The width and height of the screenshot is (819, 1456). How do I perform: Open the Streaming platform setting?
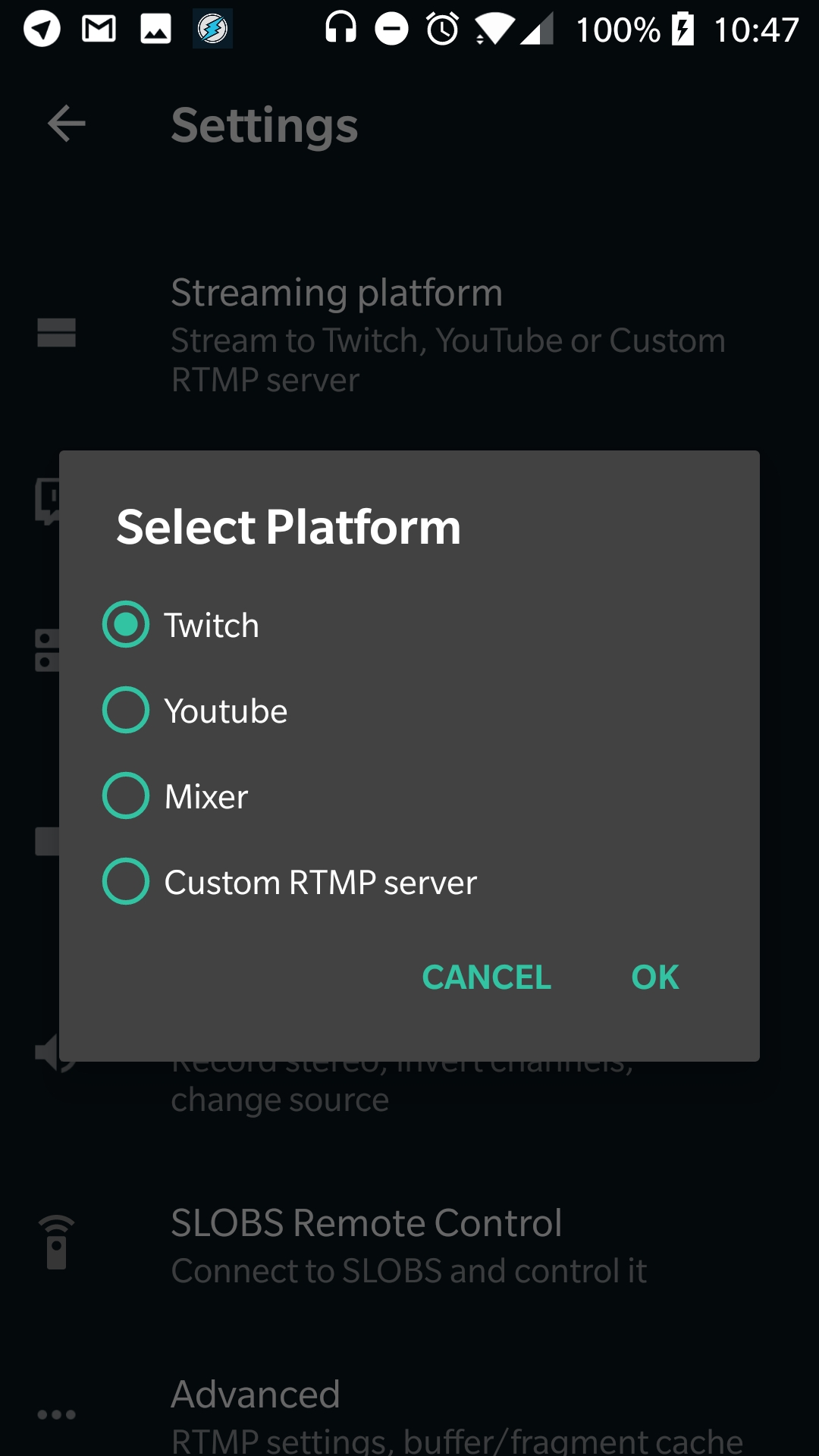click(447, 334)
